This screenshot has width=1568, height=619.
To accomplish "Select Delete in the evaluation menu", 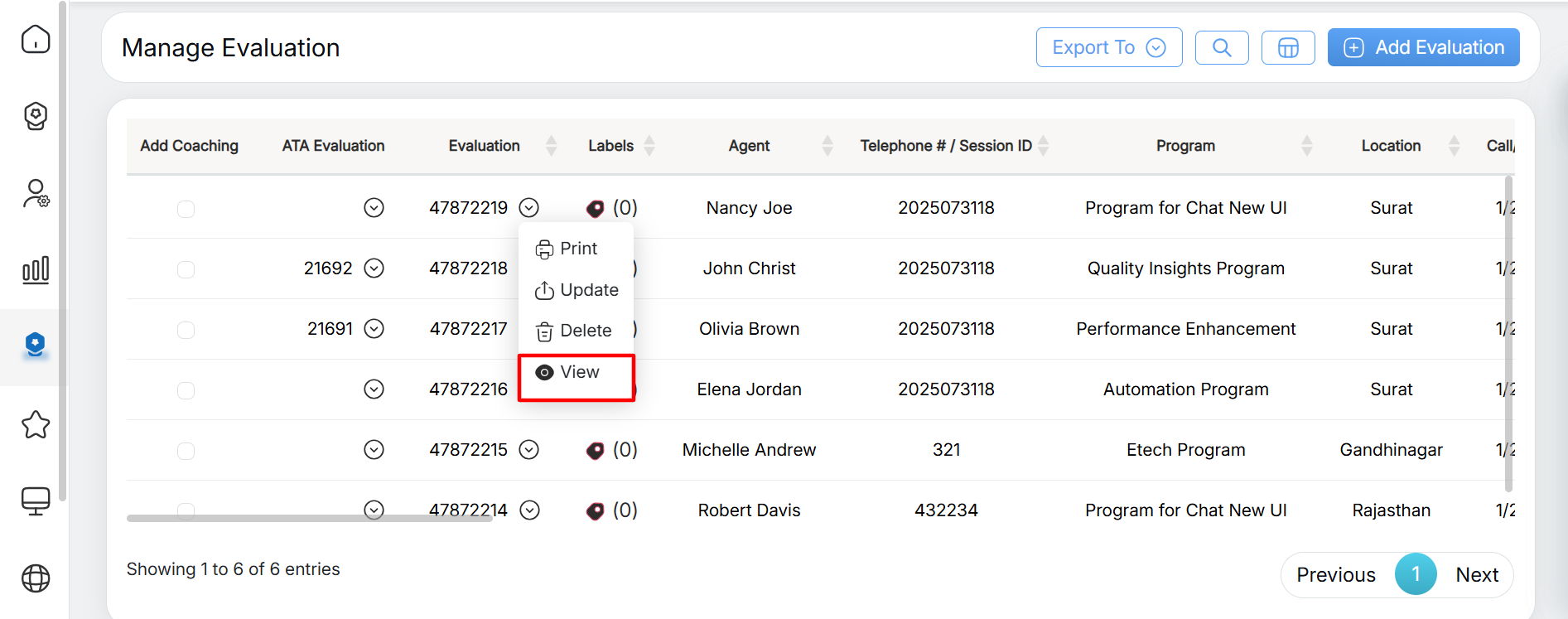I will coord(577,331).
